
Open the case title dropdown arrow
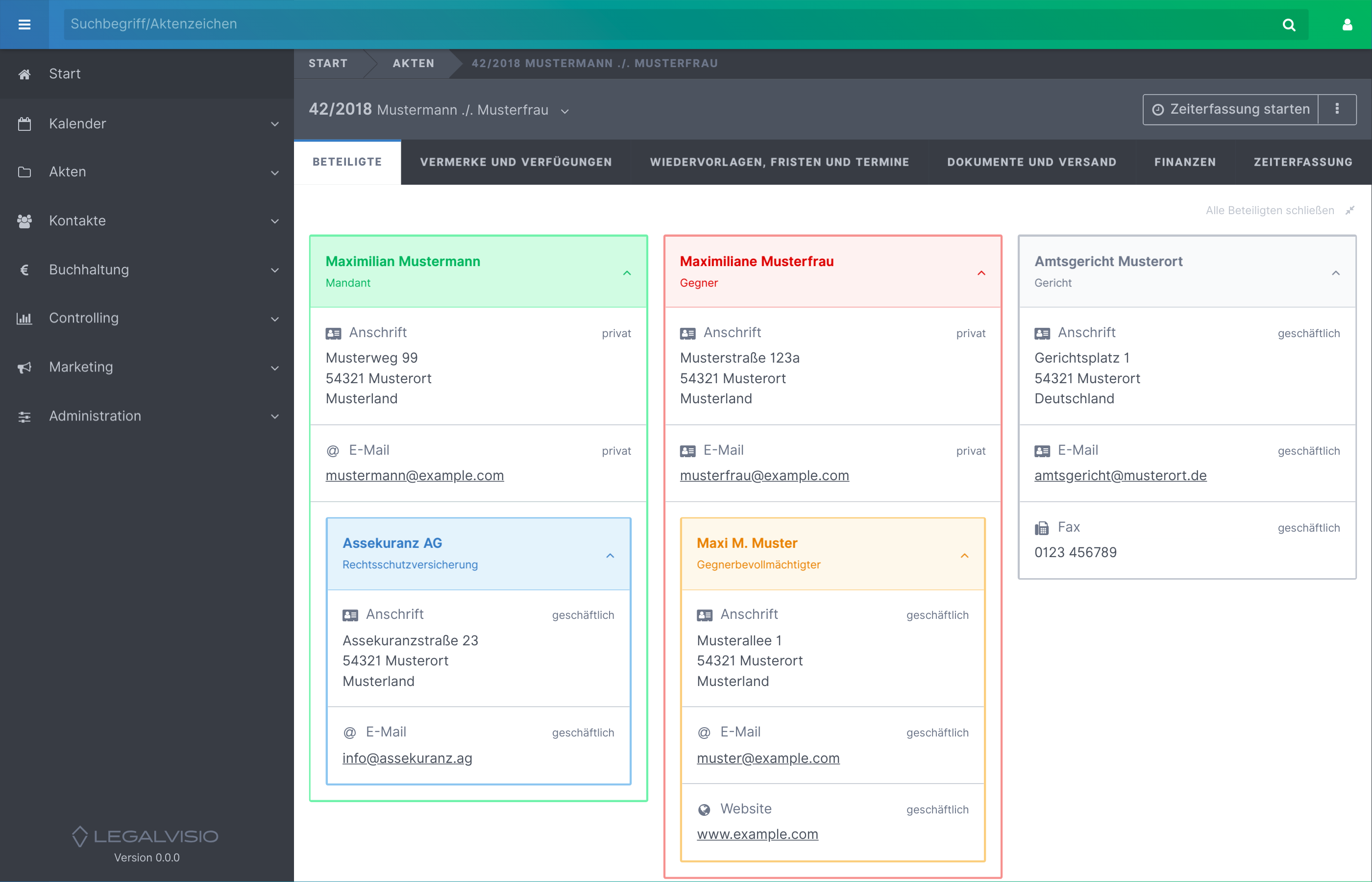(x=564, y=111)
